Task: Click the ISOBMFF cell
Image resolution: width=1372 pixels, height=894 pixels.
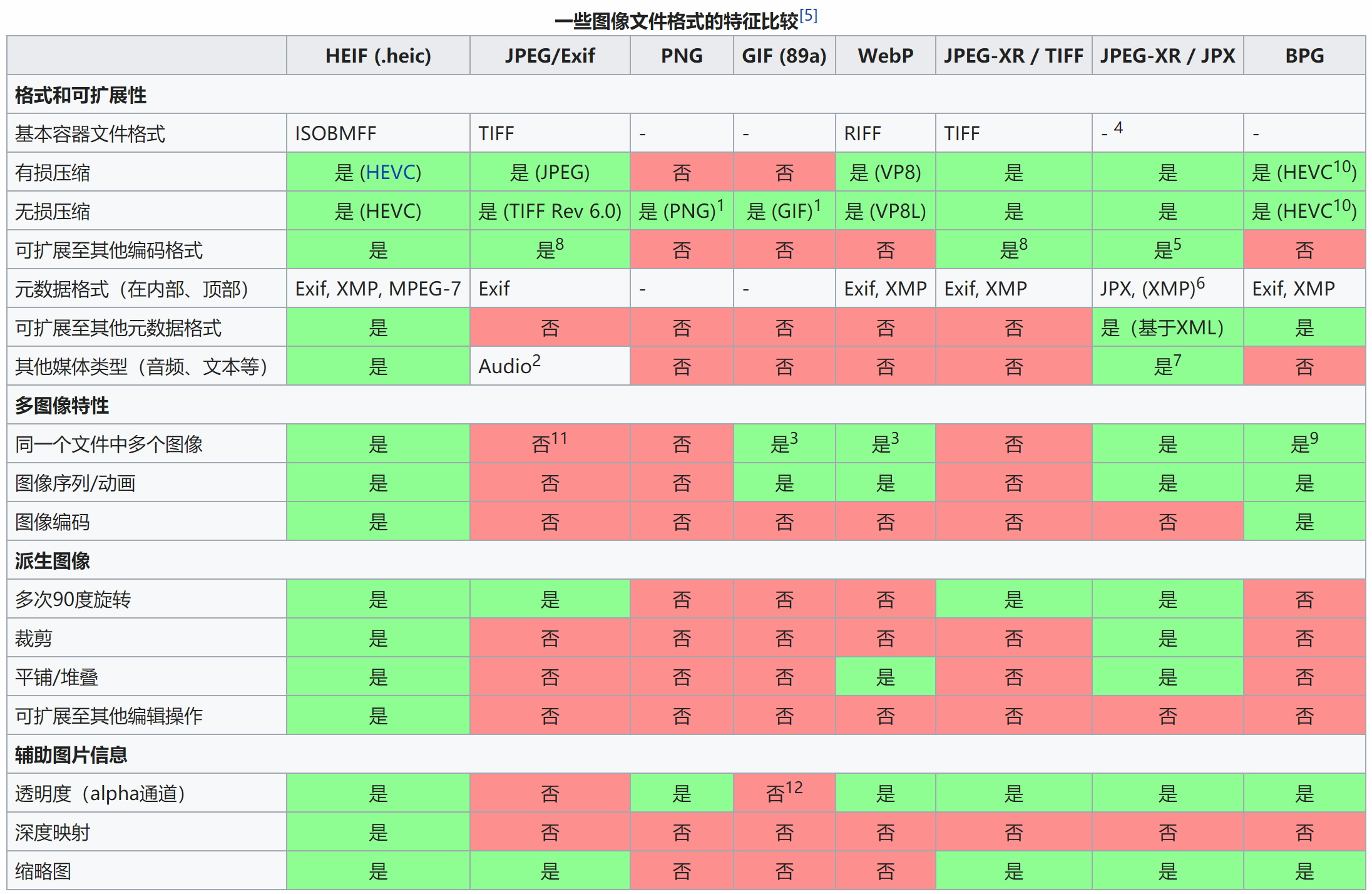Action: pyautogui.click(x=335, y=133)
